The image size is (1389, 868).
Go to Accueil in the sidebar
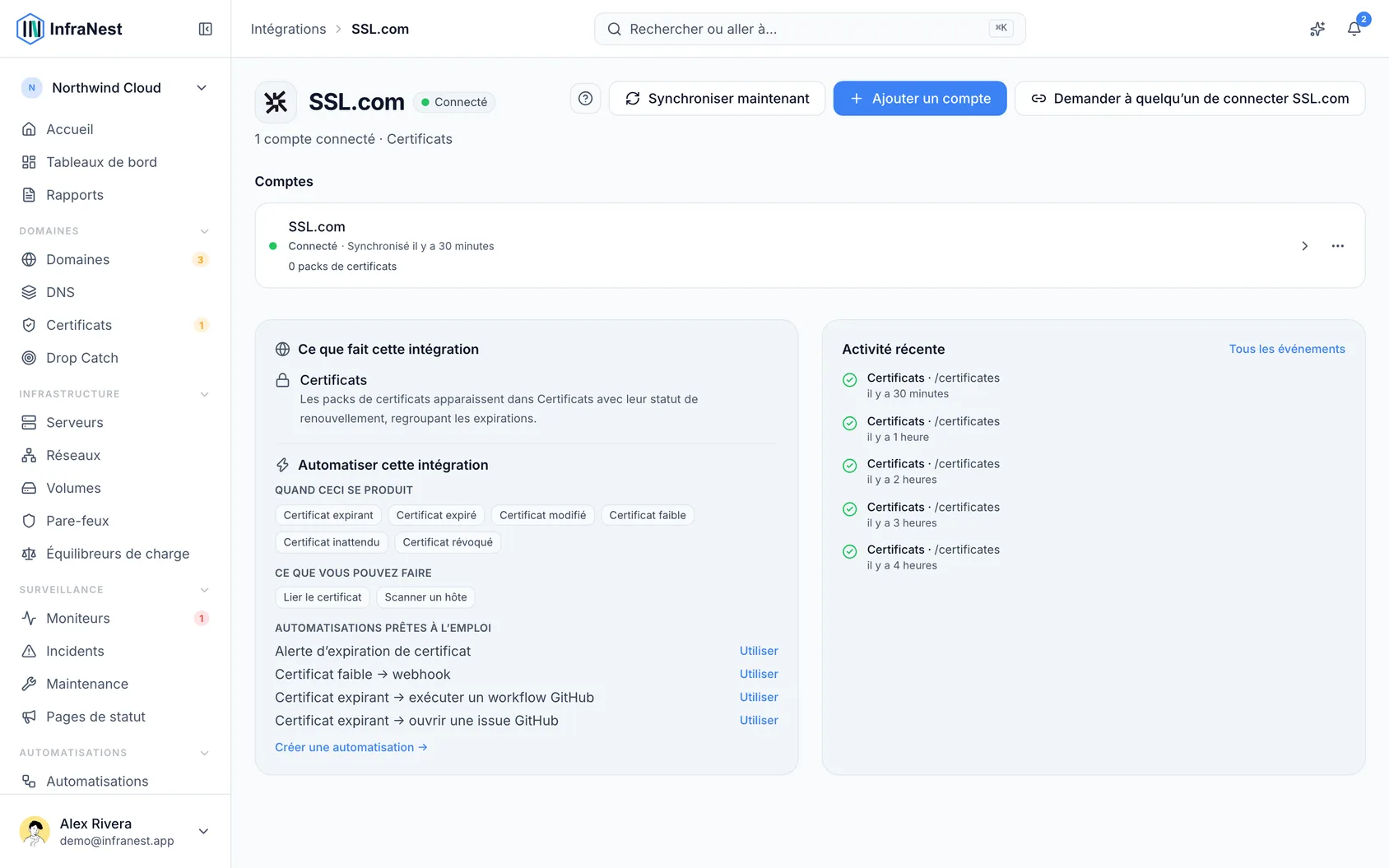(115, 129)
